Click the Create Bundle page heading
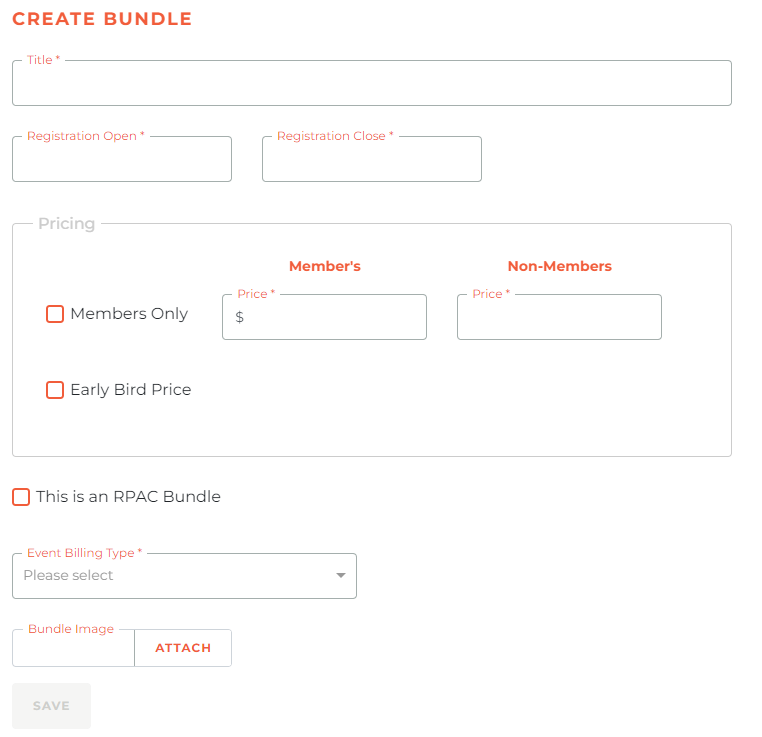762x737 pixels. [x=102, y=19]
